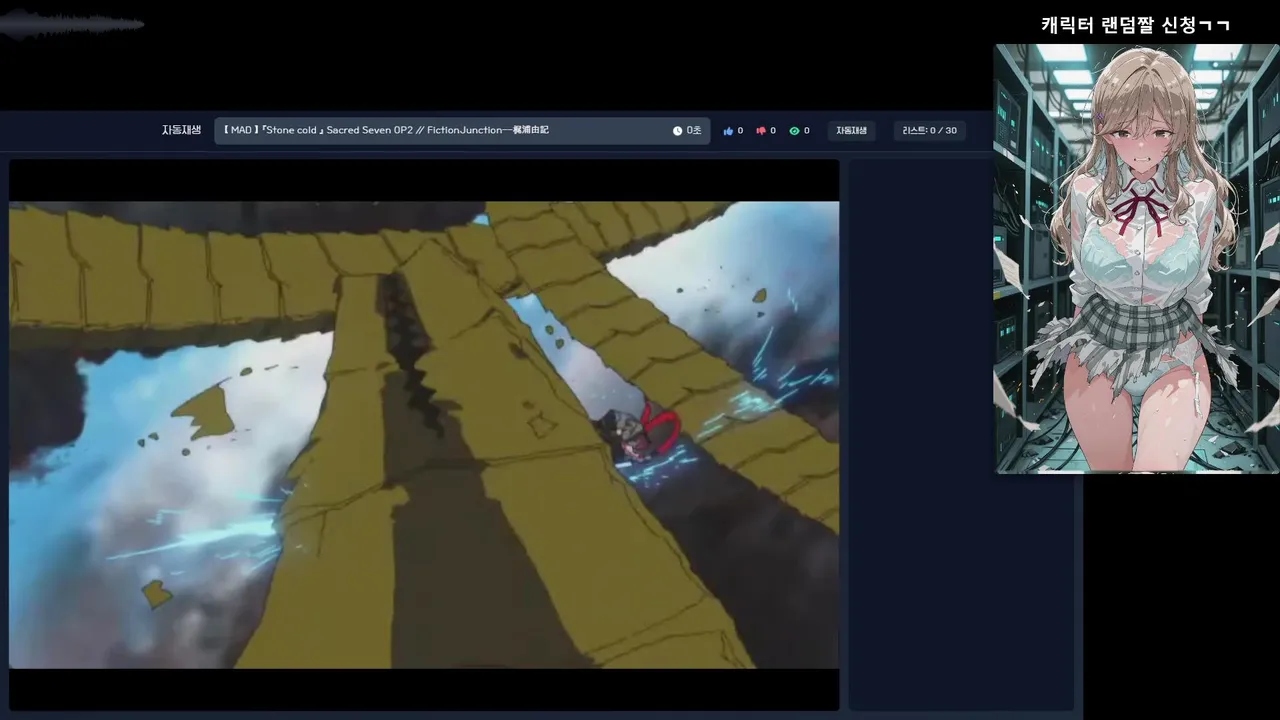Click the 캐릭터 랜덤짤 신청ㄱㄱ heading text

click(1135, 25)
